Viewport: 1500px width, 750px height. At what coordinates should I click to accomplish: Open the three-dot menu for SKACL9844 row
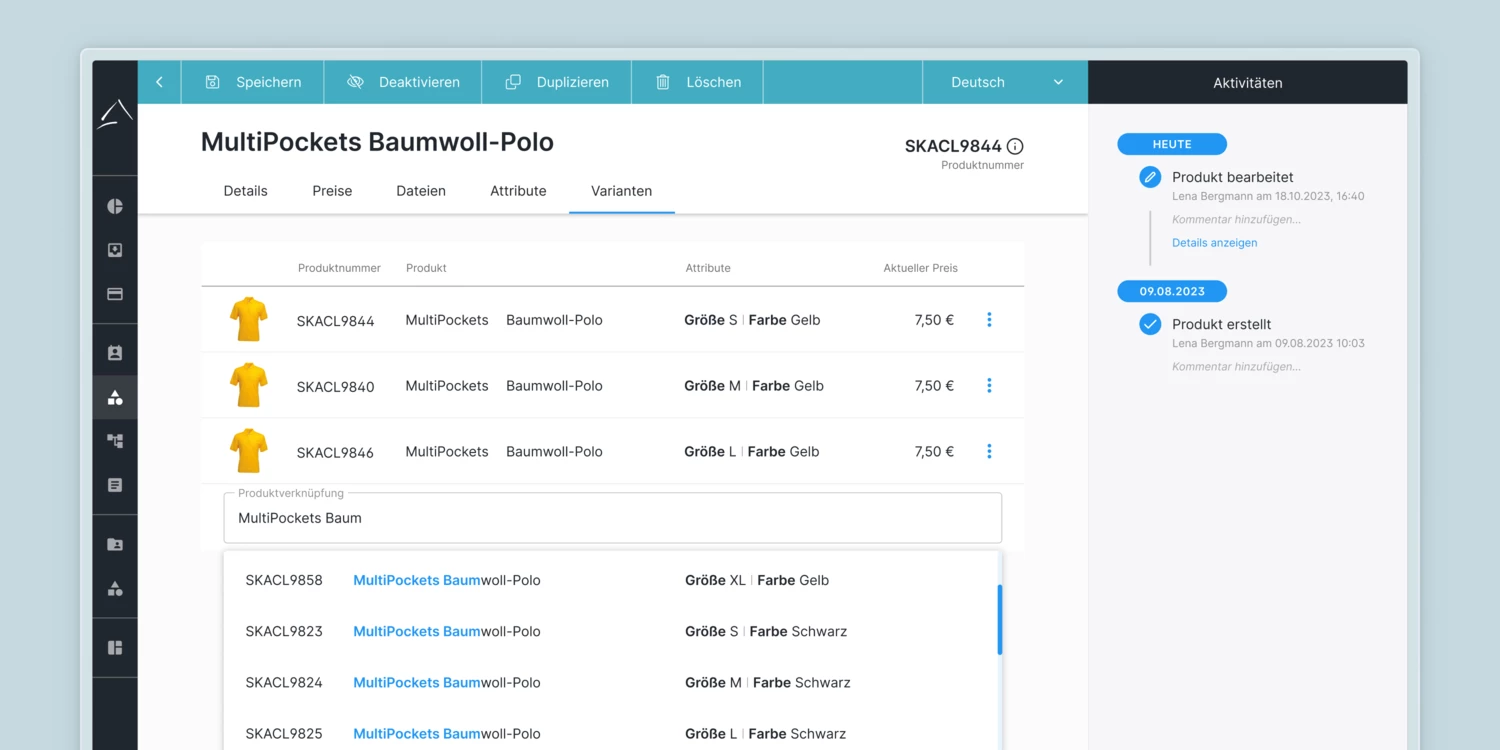(x=989, y=320)
